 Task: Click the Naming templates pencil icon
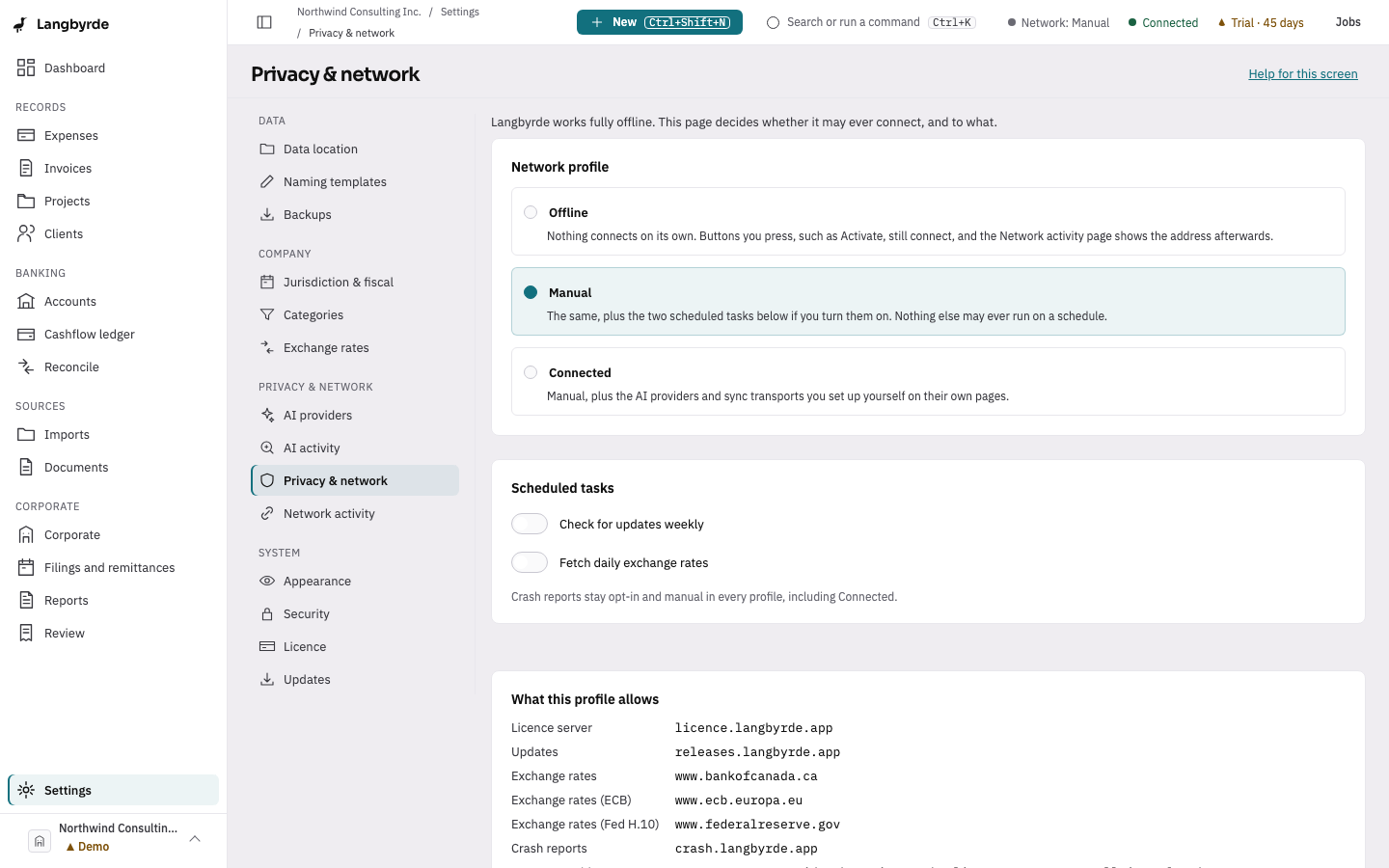pos(267,181)
